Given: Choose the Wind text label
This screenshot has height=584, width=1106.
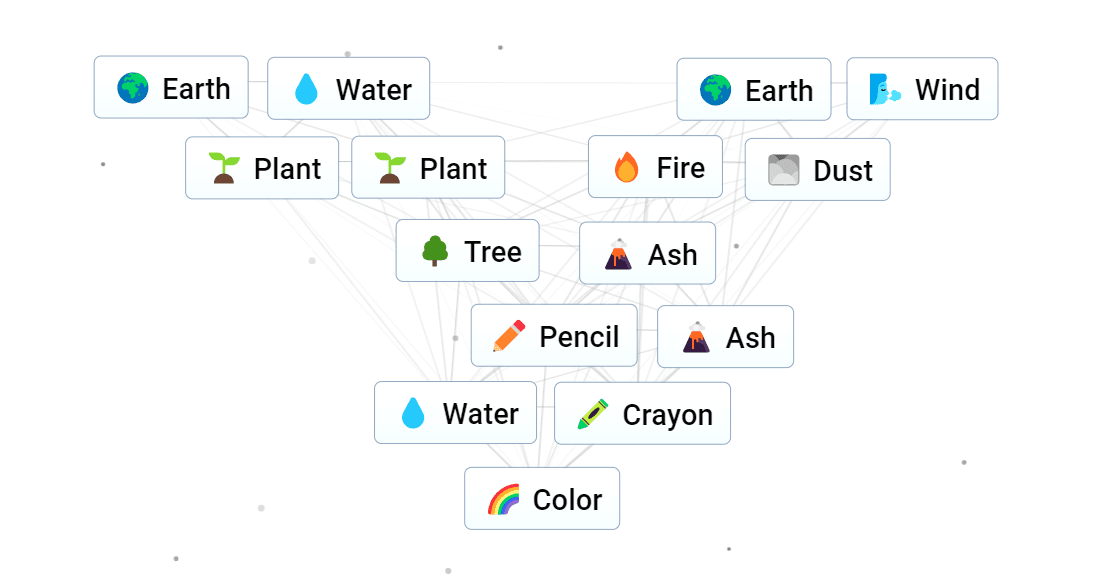Looking at the screenshot, I should pos(947,90).
